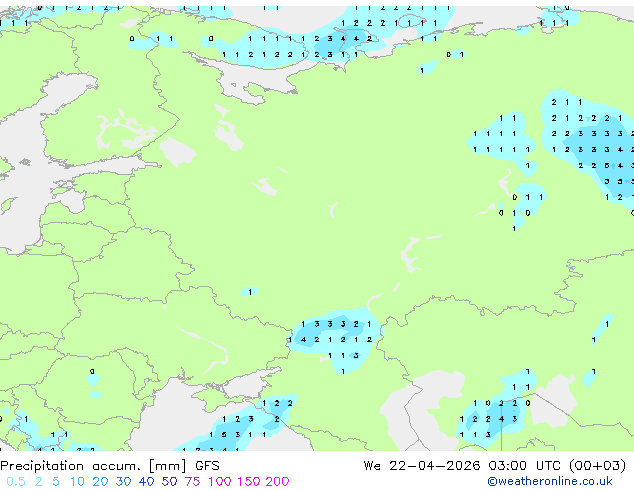This screenshot has height=490, width=634.
Task: Select the 100 mm legend value
Action: pos(220,482)
